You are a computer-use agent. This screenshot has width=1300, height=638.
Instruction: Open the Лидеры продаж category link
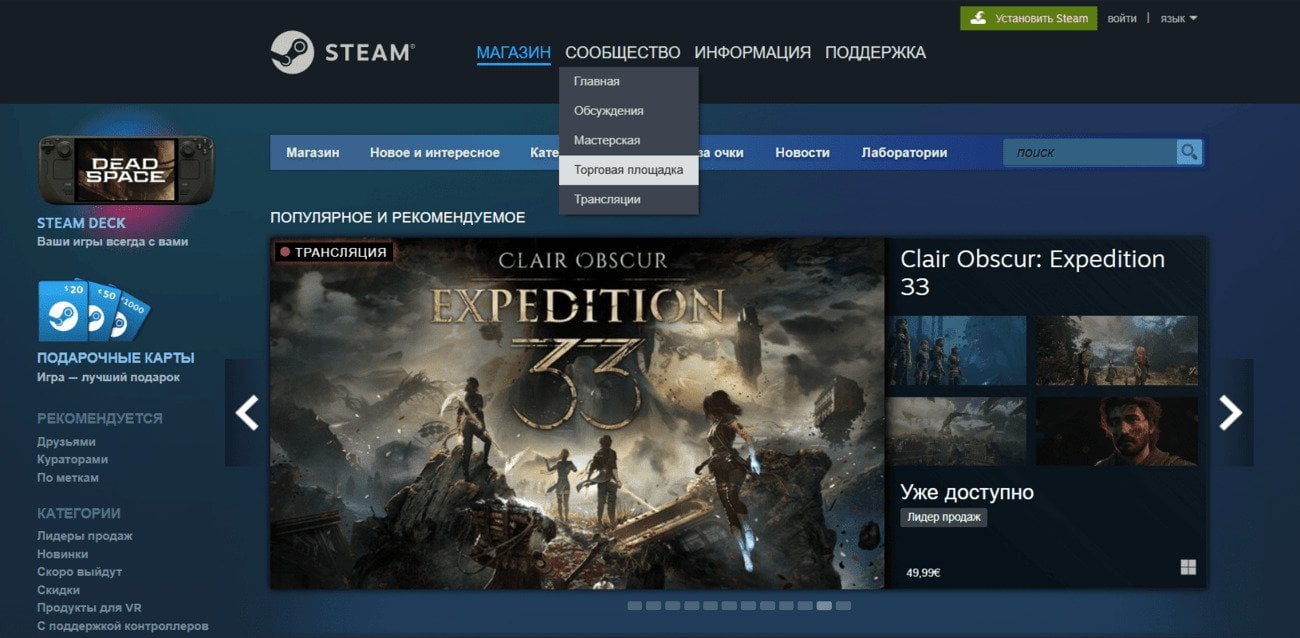(85, 536)
